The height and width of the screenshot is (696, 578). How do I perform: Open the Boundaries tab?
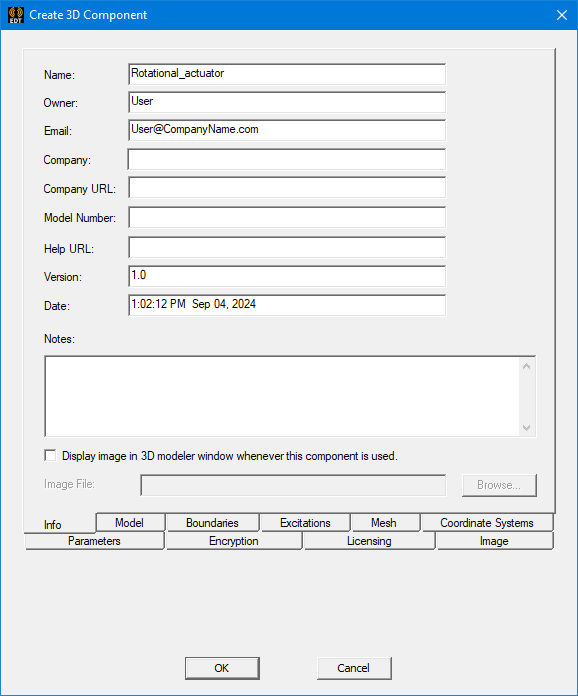click(x=213, y=522)
